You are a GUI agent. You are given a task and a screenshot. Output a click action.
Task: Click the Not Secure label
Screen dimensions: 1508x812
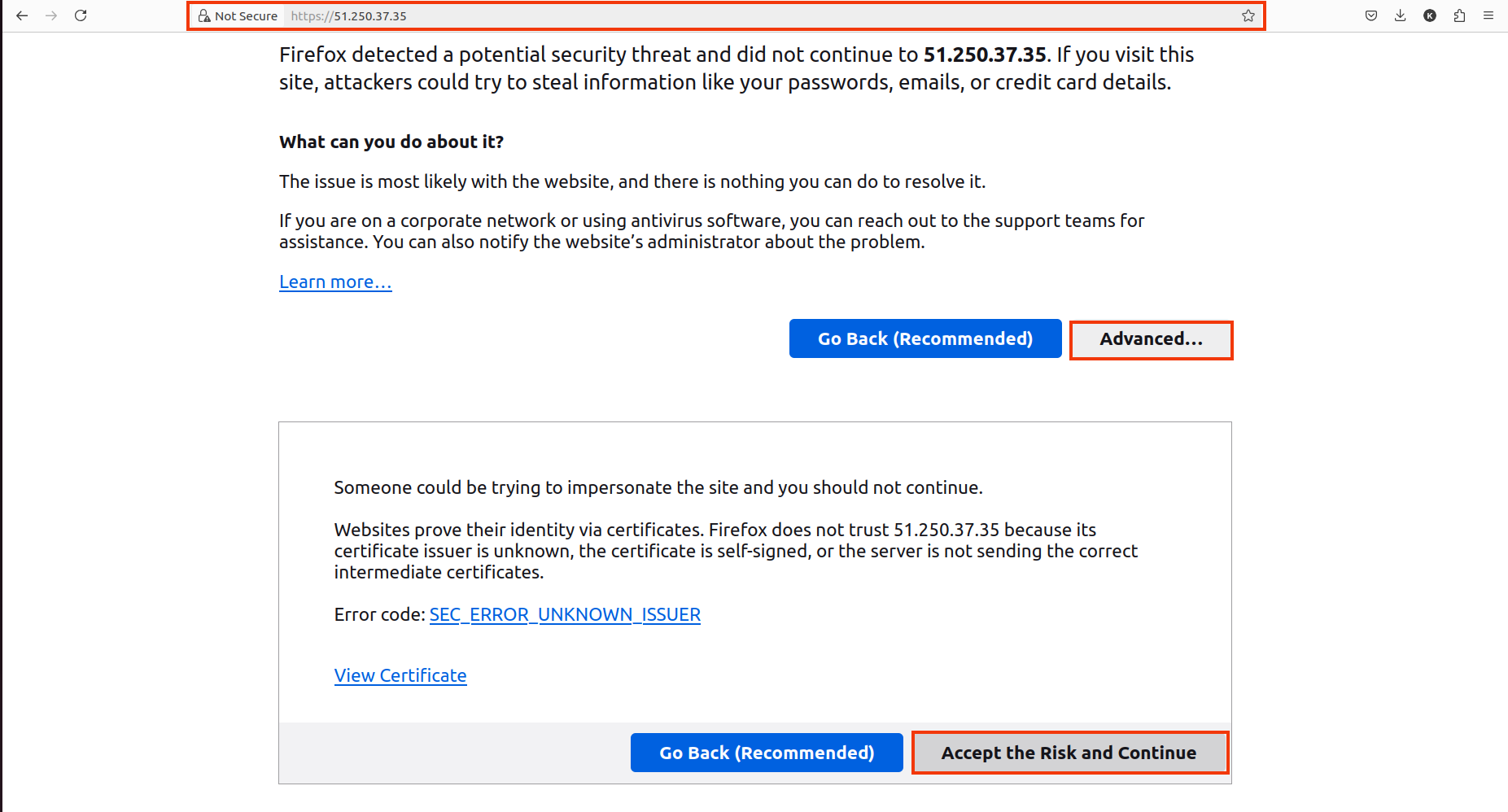pyautogui.click(x=246, y=15)
